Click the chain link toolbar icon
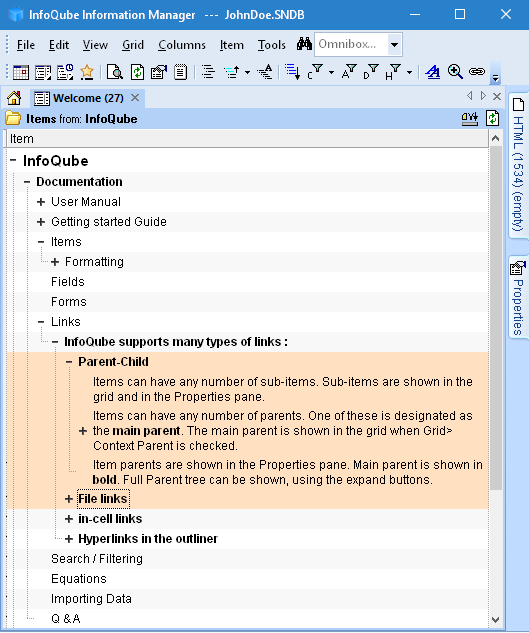530x633 pixels. click(x=477, y=72)
